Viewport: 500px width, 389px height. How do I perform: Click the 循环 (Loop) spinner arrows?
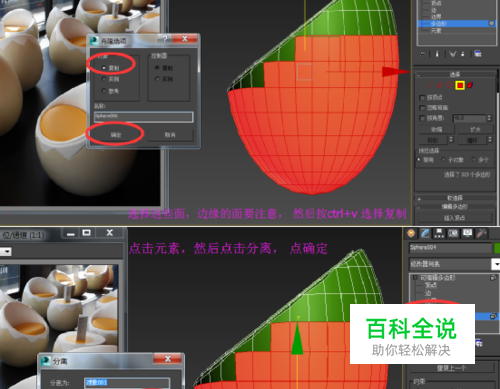490,140
